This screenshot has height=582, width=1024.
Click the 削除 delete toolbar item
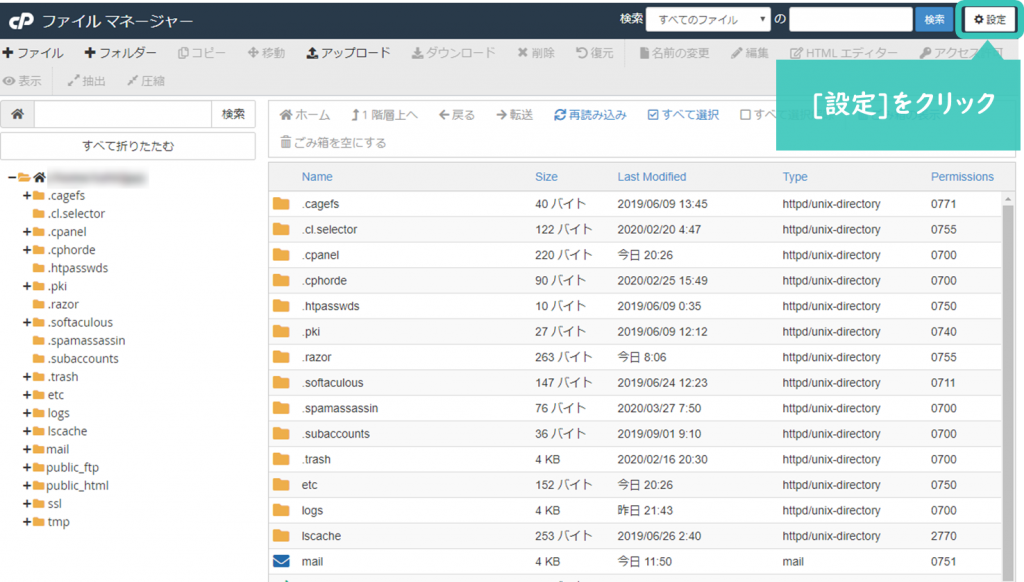click(x=536, y=53)
